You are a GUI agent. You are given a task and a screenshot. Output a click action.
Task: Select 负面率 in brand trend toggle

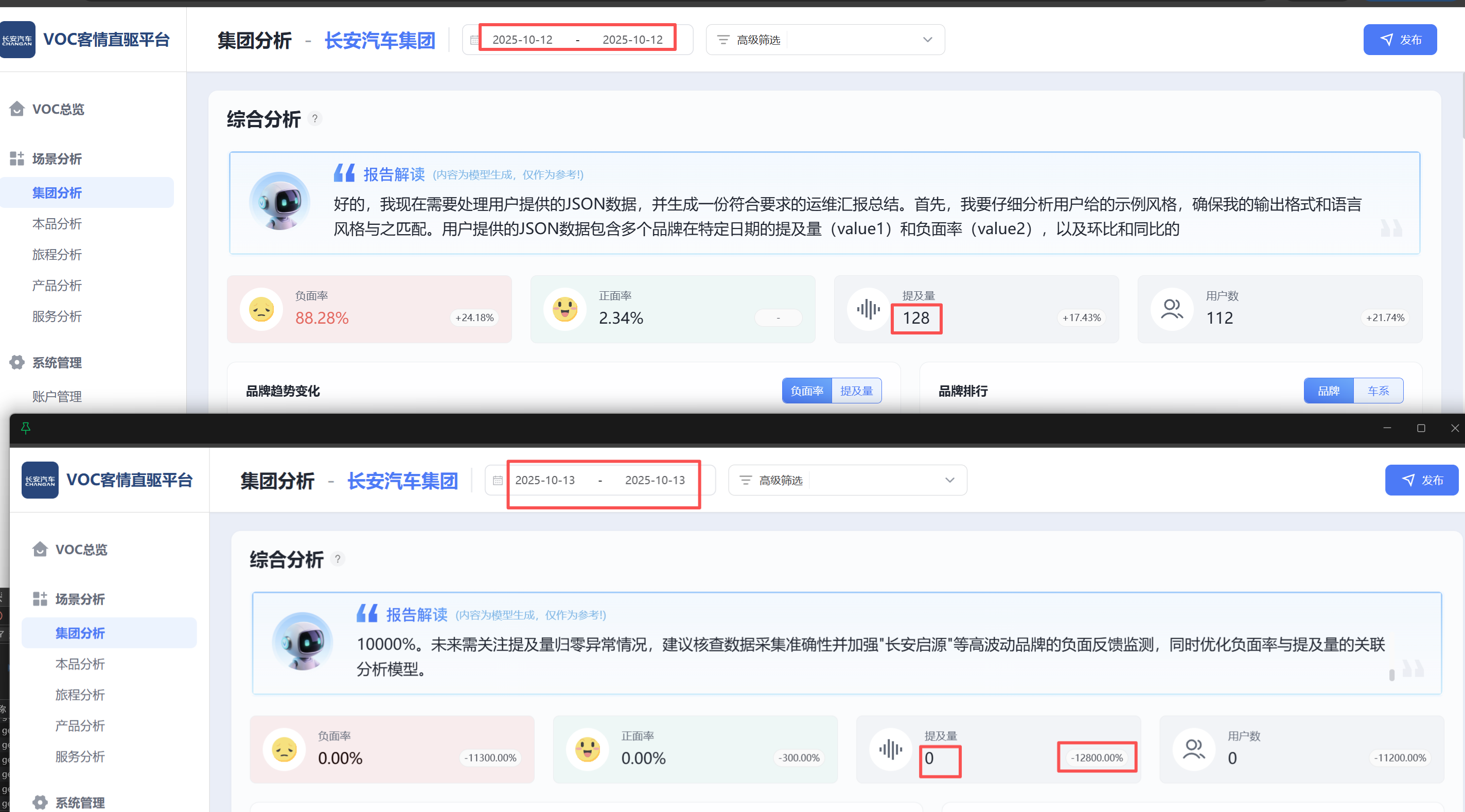(x=806, y=391)
